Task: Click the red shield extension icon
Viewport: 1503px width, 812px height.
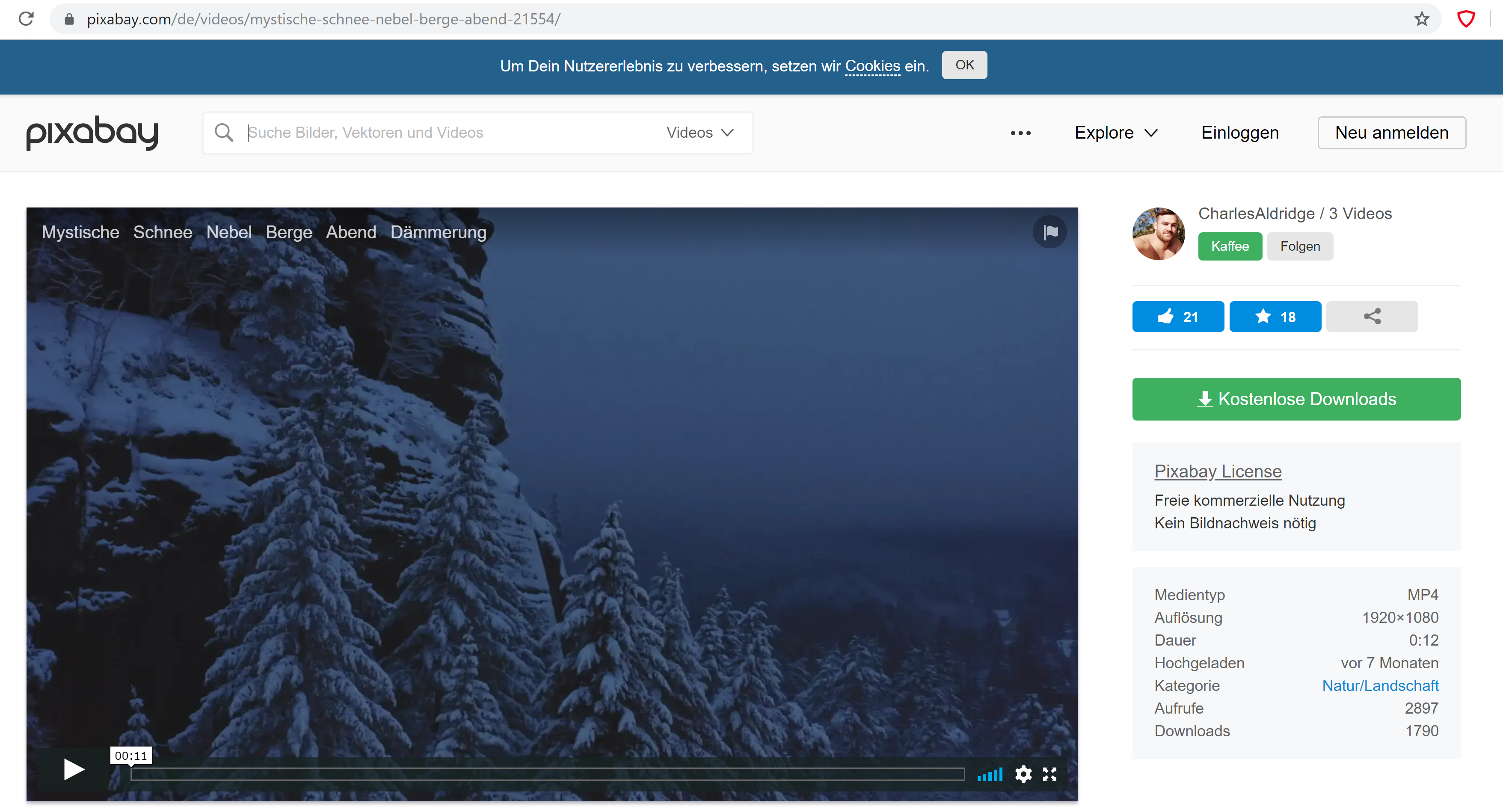Action: click(1466, 19)
